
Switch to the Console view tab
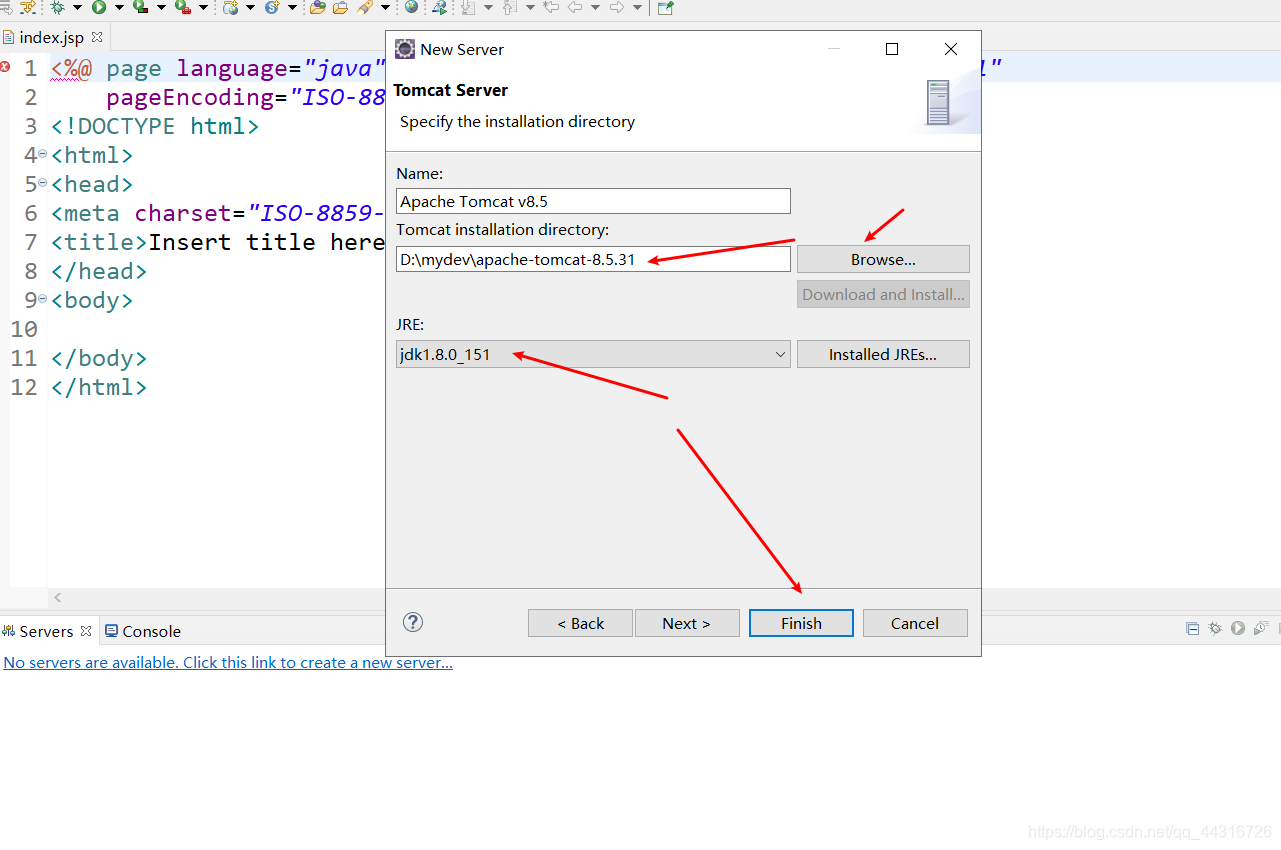pyautogui.click(x=143, y=631)
